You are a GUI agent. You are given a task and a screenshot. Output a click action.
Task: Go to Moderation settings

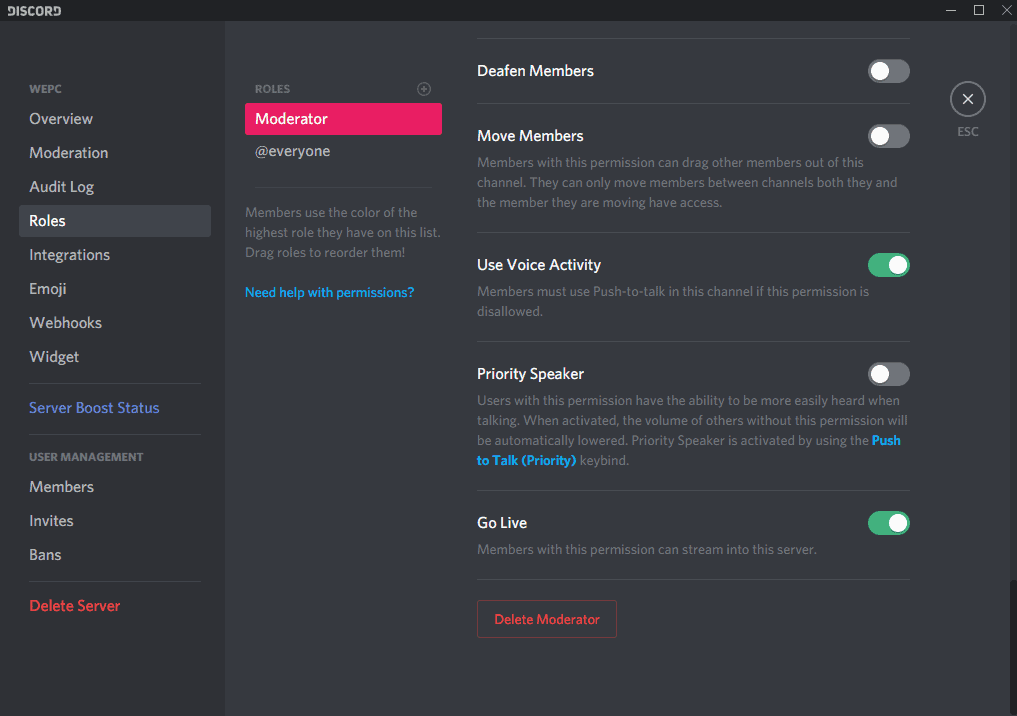click(x=115, y=153)
